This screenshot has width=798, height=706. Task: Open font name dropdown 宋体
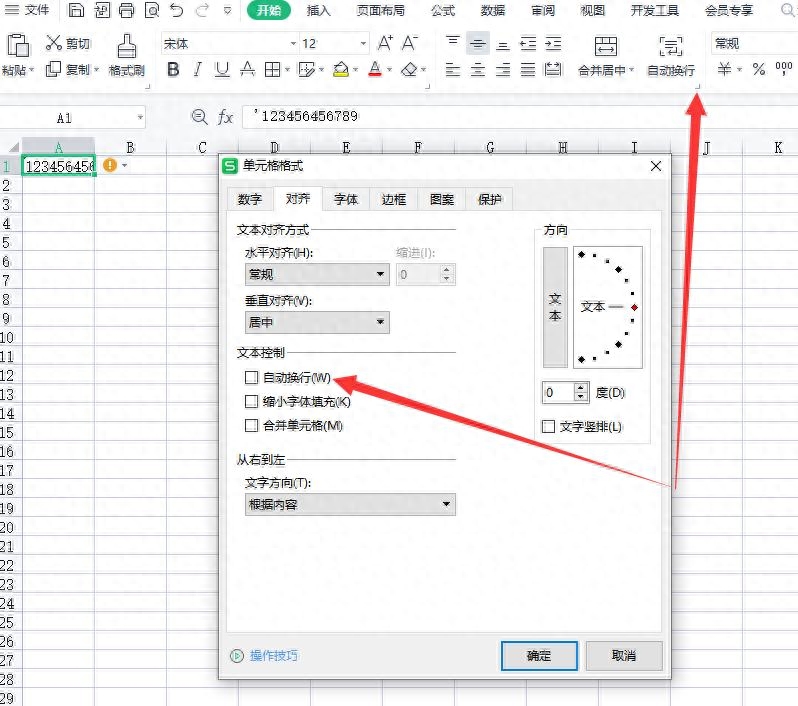tap(293, 44)
